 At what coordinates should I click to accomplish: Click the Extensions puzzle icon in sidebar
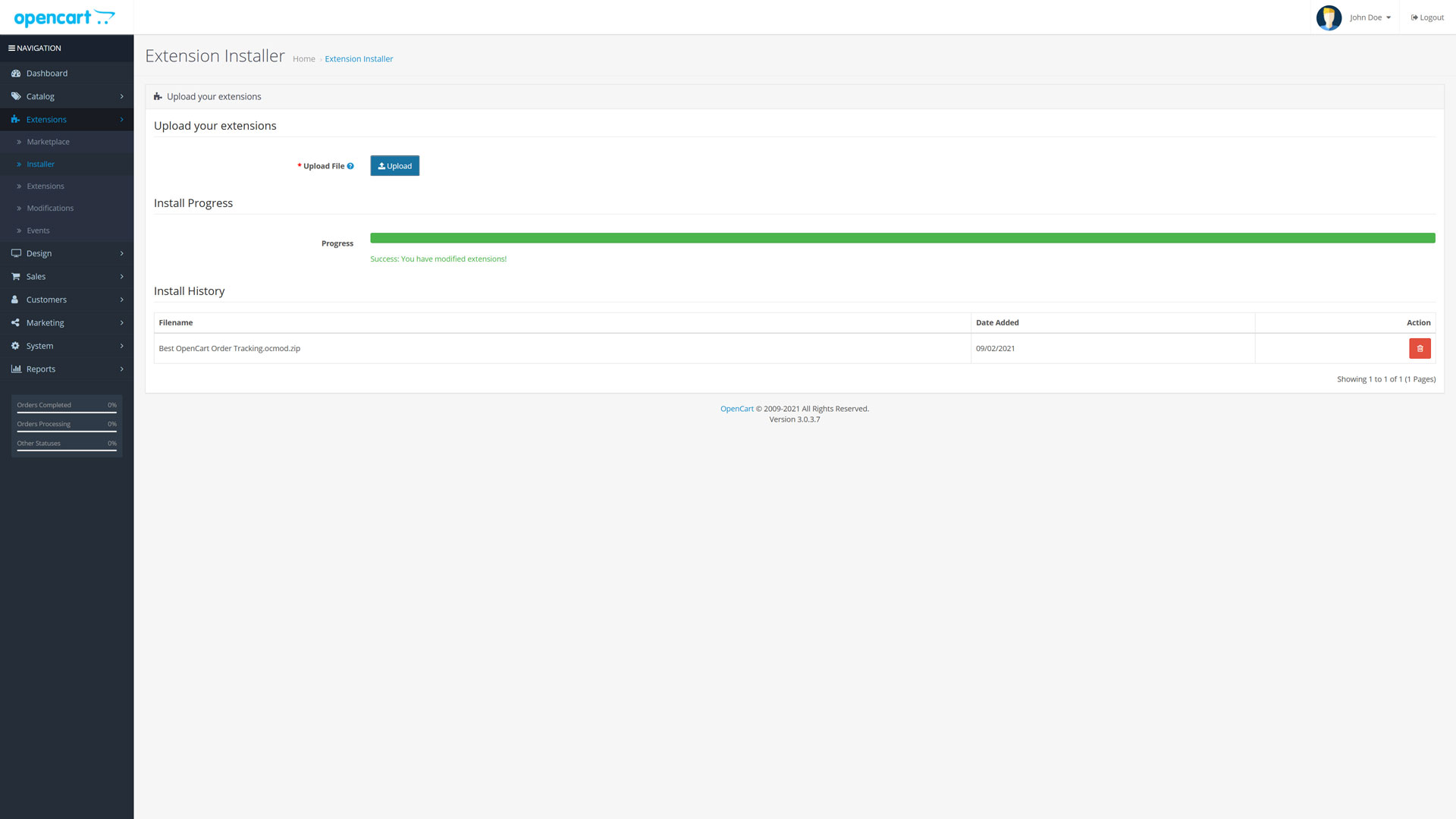click(x=17, y=119)
